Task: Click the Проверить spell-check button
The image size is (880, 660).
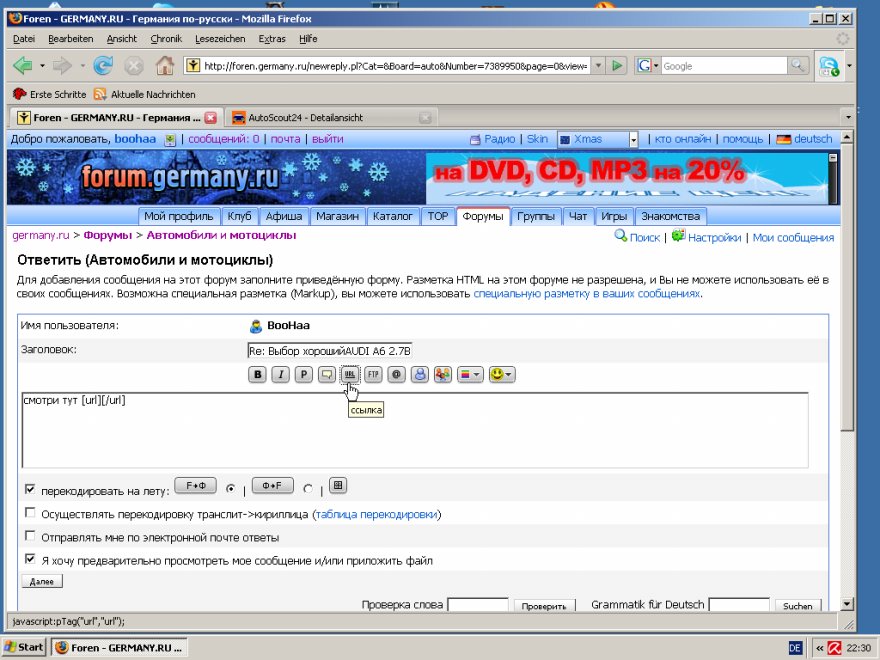Action: pyautogui.click(x=544, y=606)
